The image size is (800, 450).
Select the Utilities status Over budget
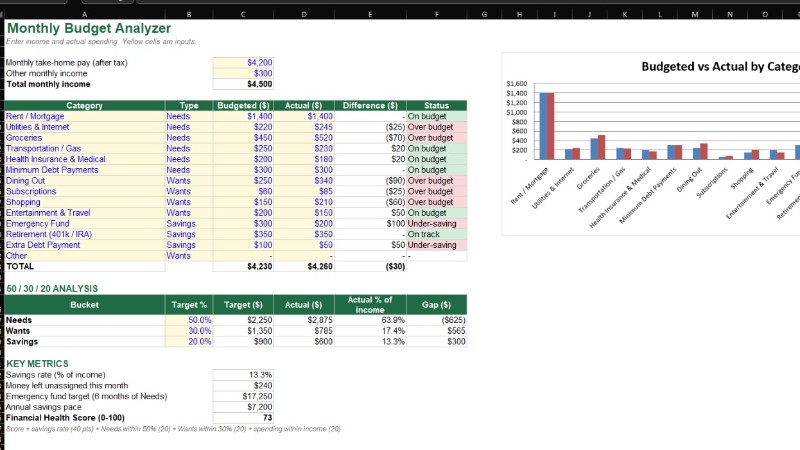[x=436, y=127]
